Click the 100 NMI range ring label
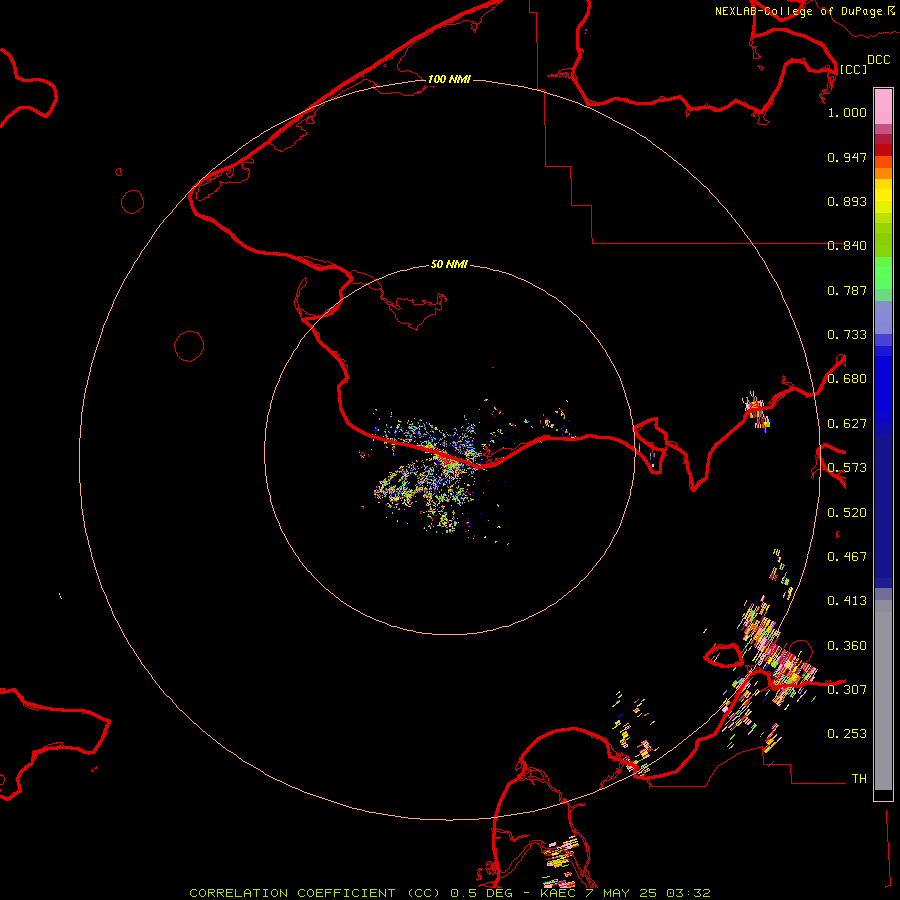900x900 pixels. 449,79
